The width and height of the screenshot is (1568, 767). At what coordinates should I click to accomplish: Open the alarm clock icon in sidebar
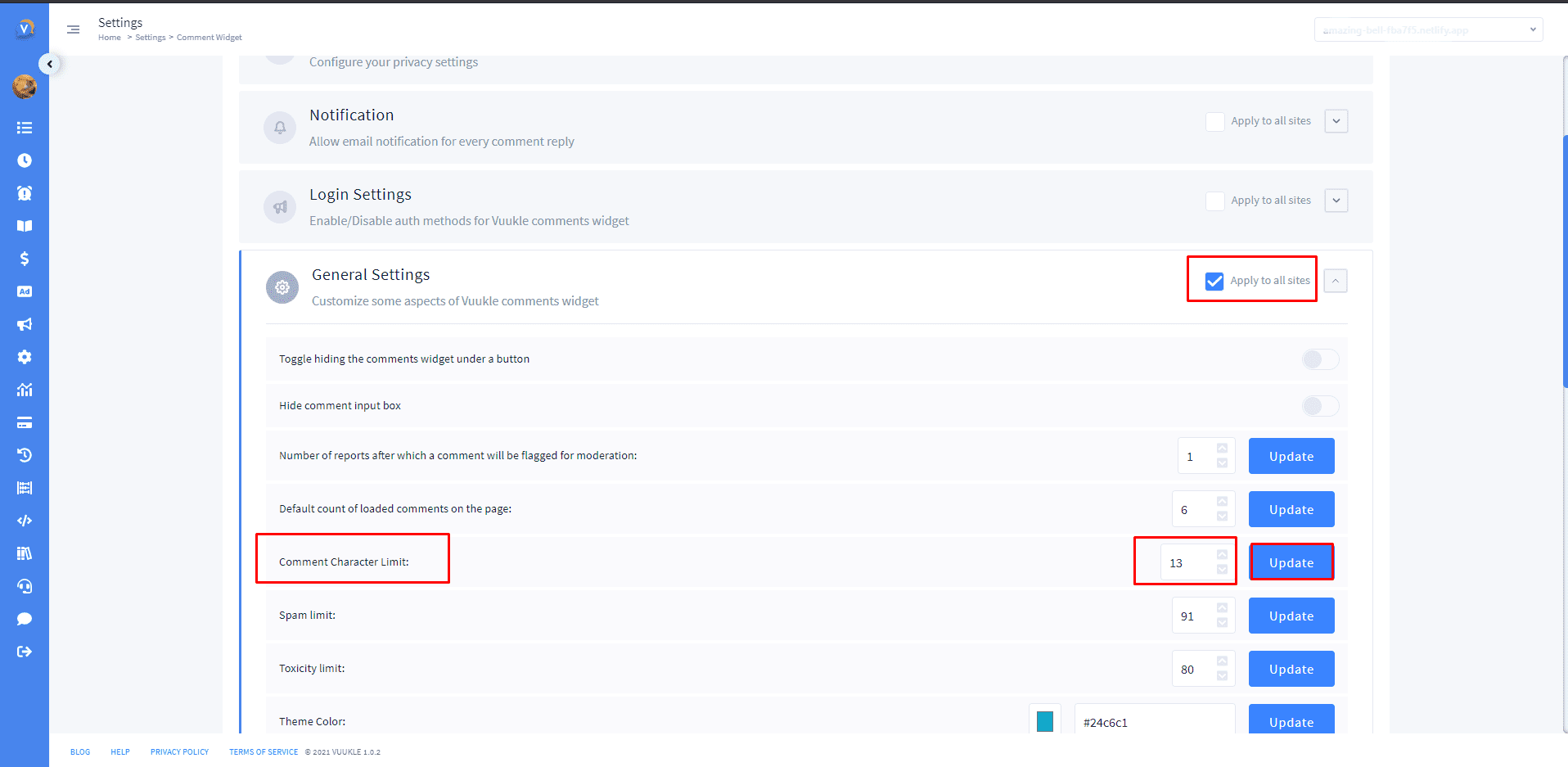click(25, 193)
